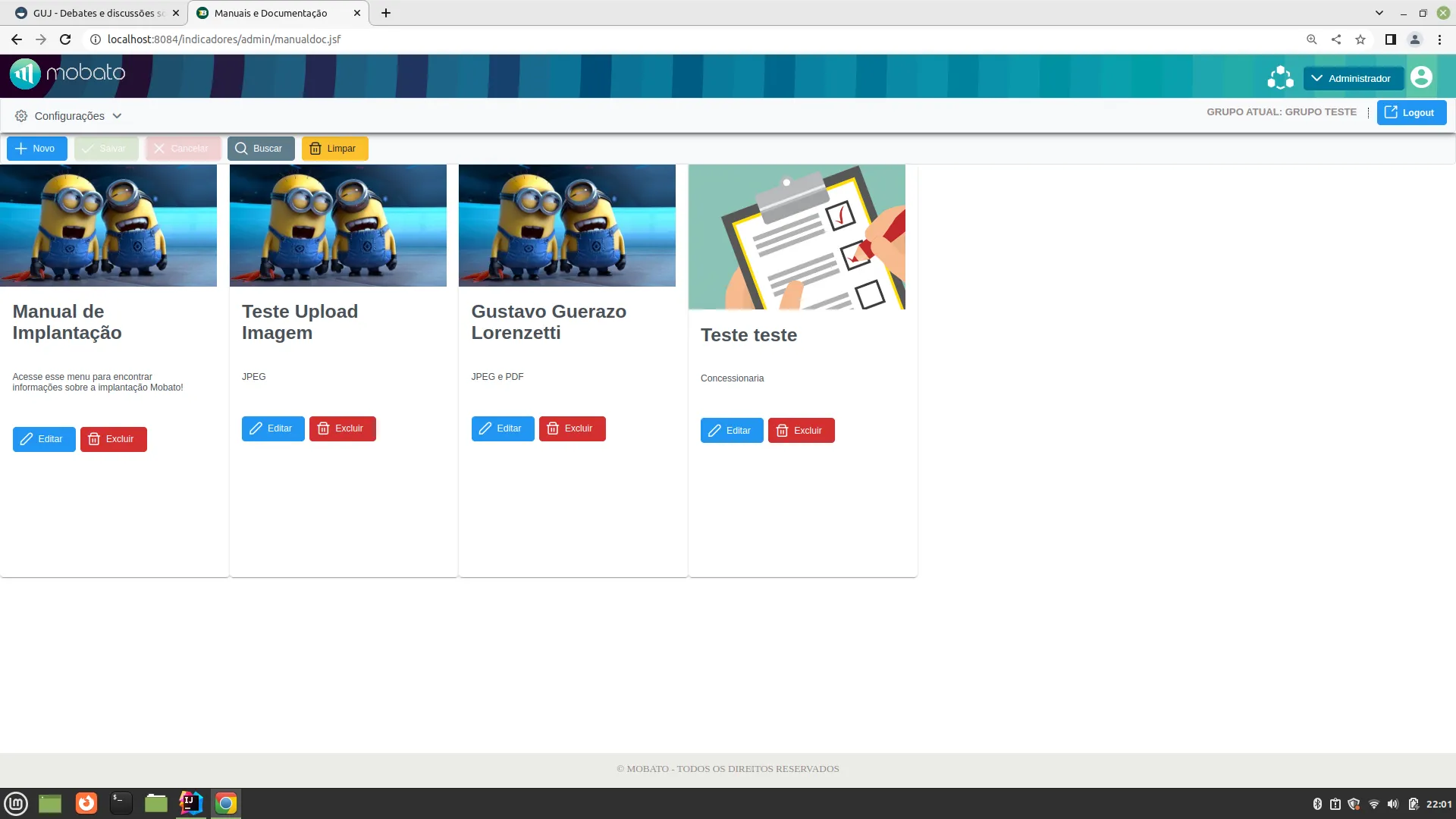Click Logout button
This screenshot has height=819, width=1456.
click(1410, 112)
